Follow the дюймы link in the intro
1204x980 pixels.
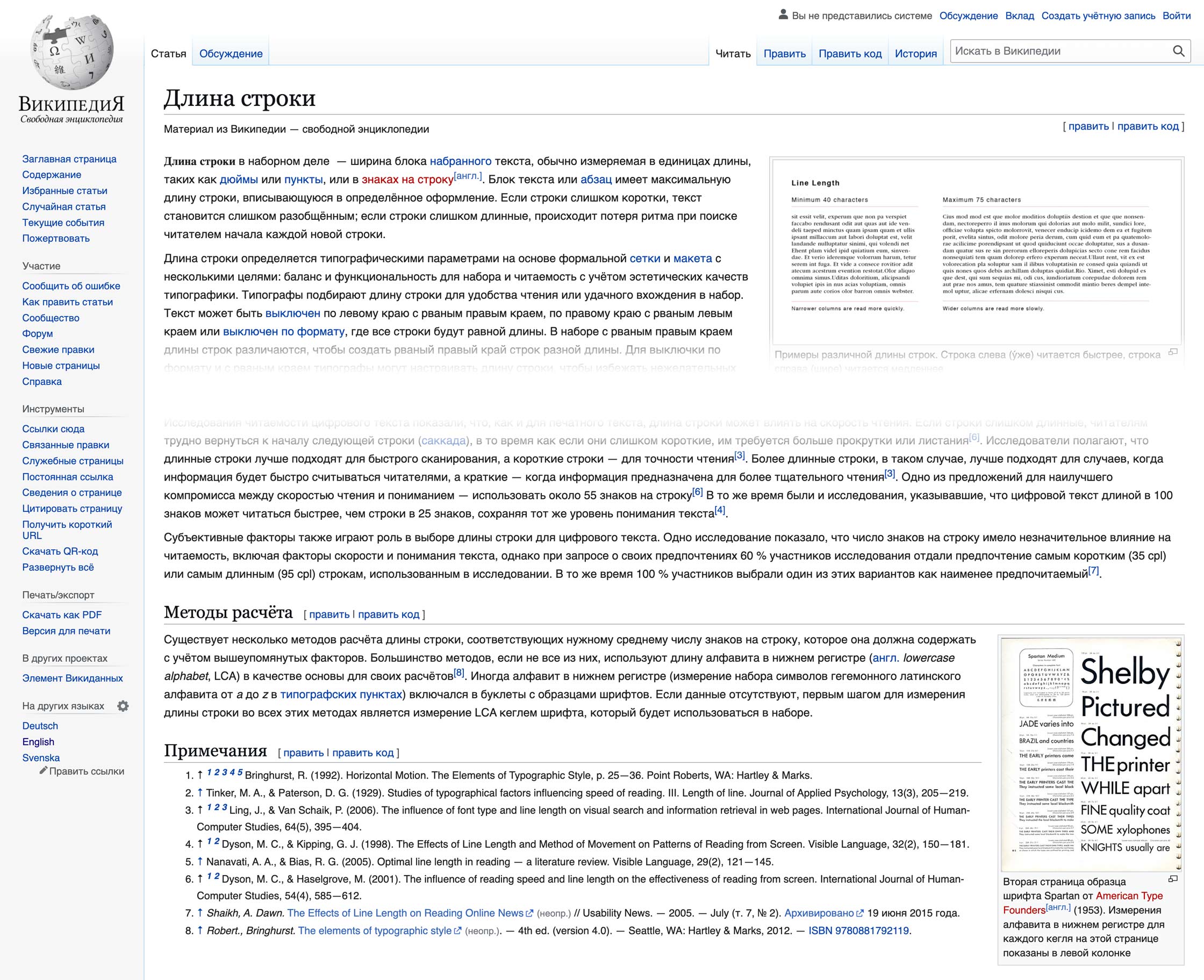[239, 180]
